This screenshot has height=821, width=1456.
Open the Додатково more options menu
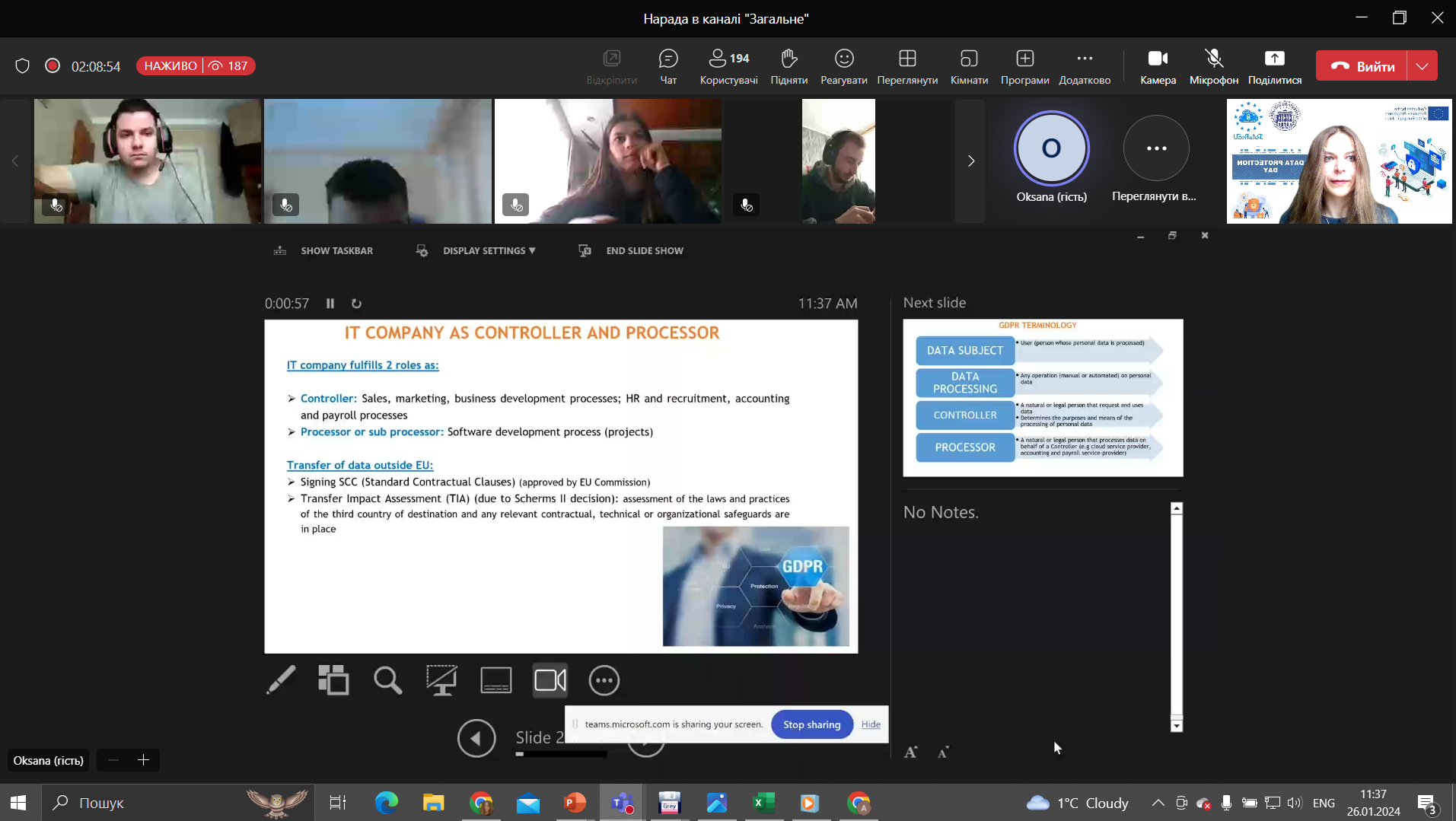click(1085, 66)
